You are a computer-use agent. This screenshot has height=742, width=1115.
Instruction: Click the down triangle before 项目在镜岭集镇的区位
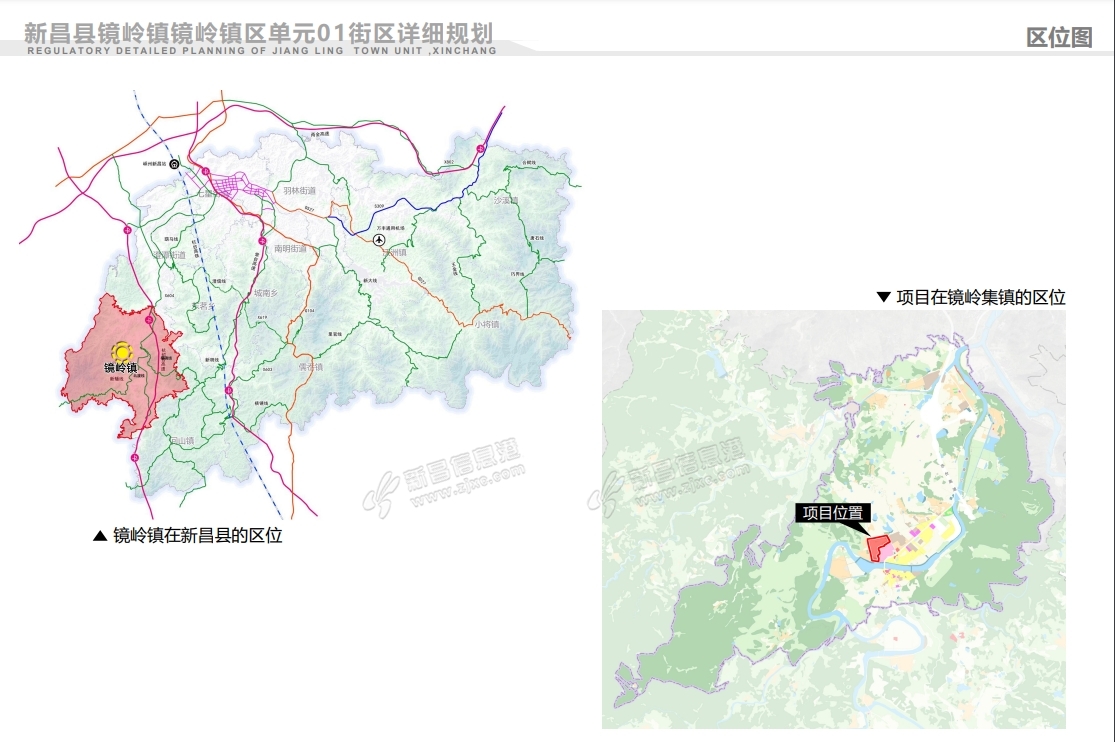[883, 297]
